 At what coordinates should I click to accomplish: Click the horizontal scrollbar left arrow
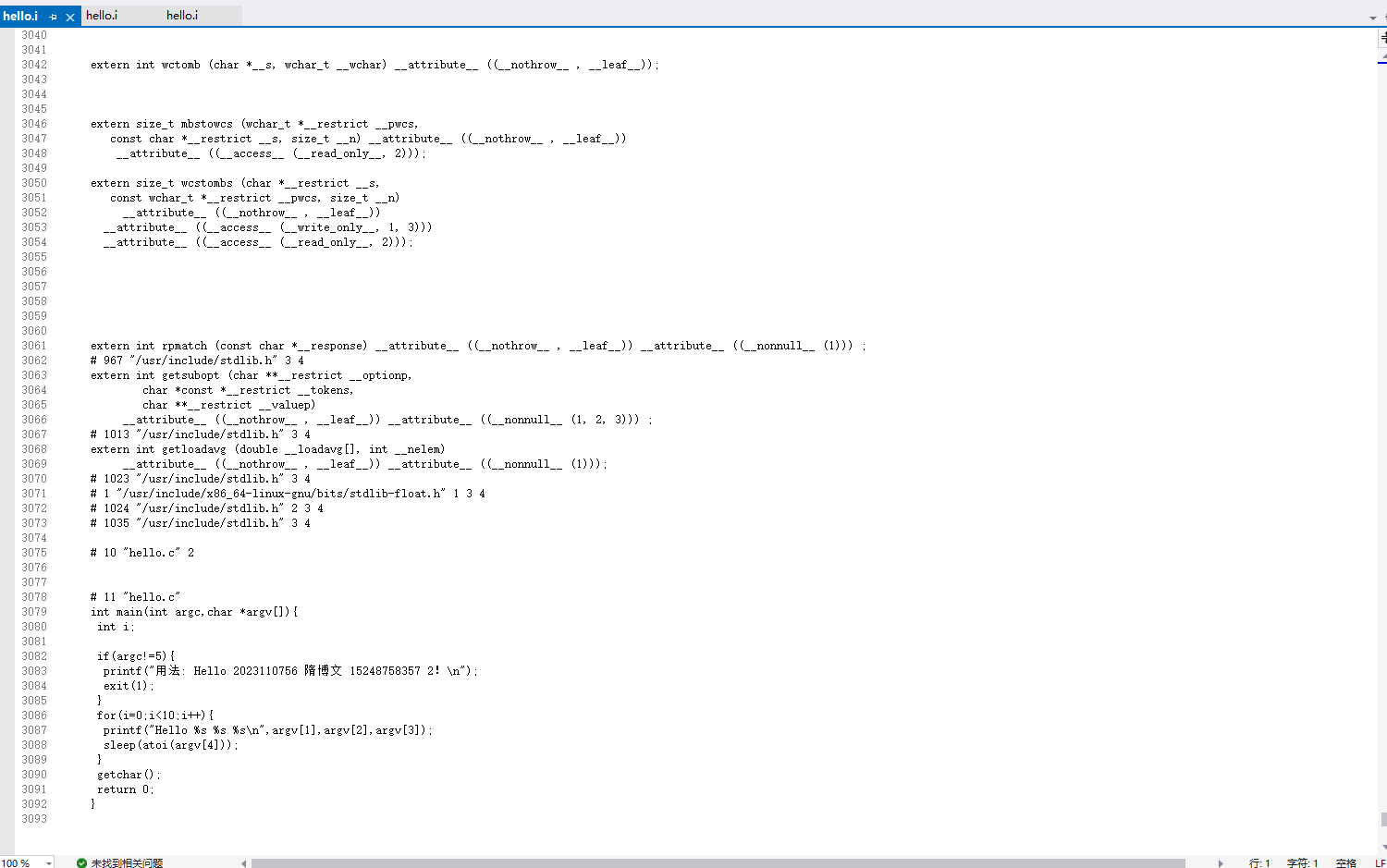coord(244,863)
